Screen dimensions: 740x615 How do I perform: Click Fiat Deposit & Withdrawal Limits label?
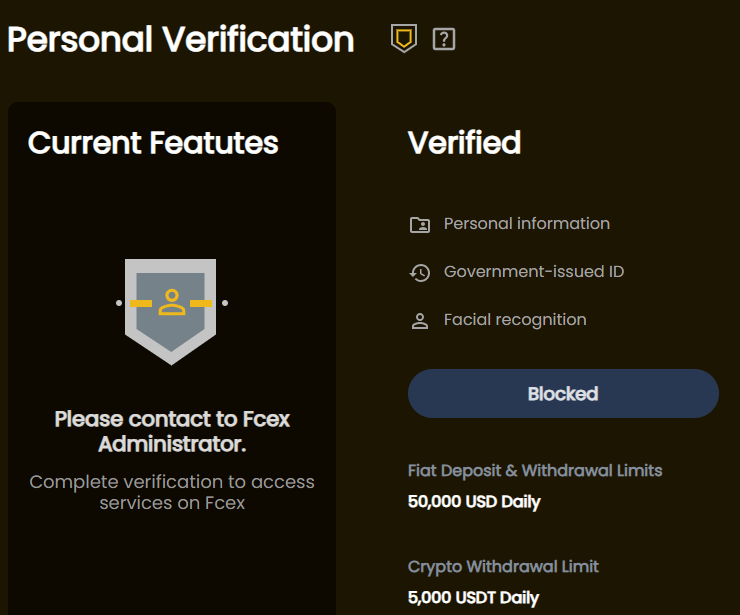pos(535,471)
